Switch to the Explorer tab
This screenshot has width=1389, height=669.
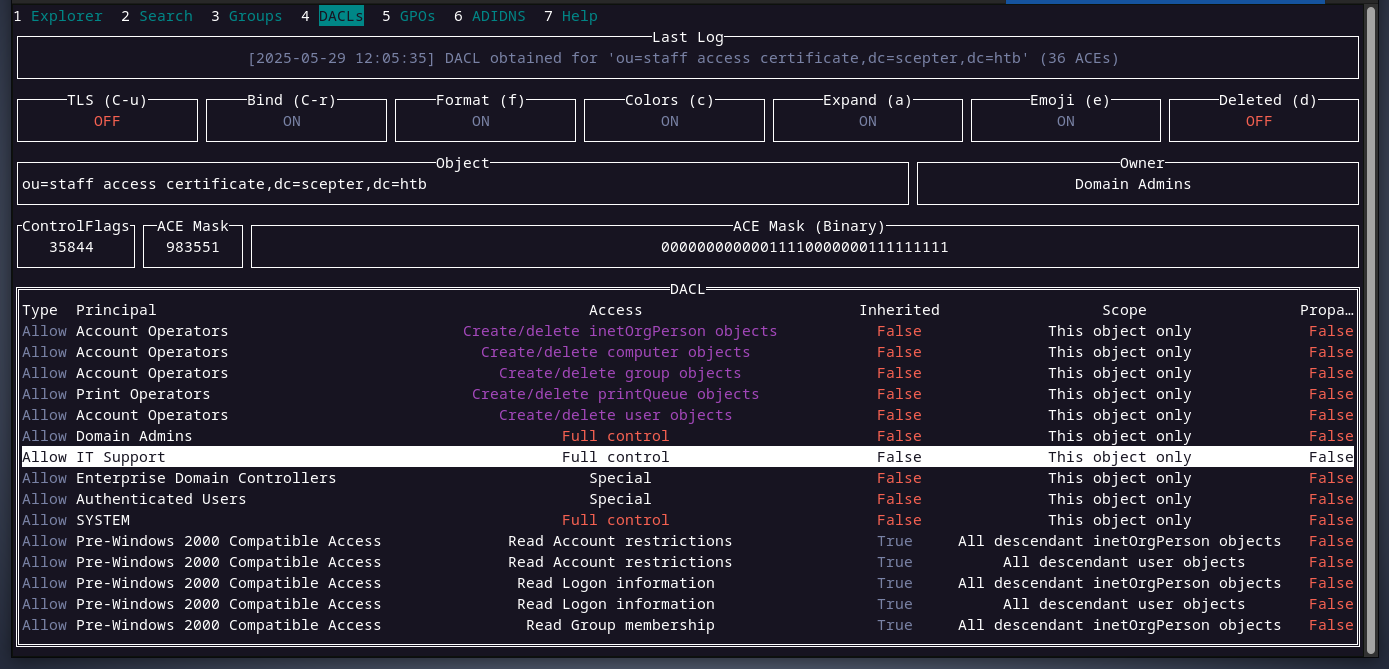pyautogui.click(x=66, y=16)
